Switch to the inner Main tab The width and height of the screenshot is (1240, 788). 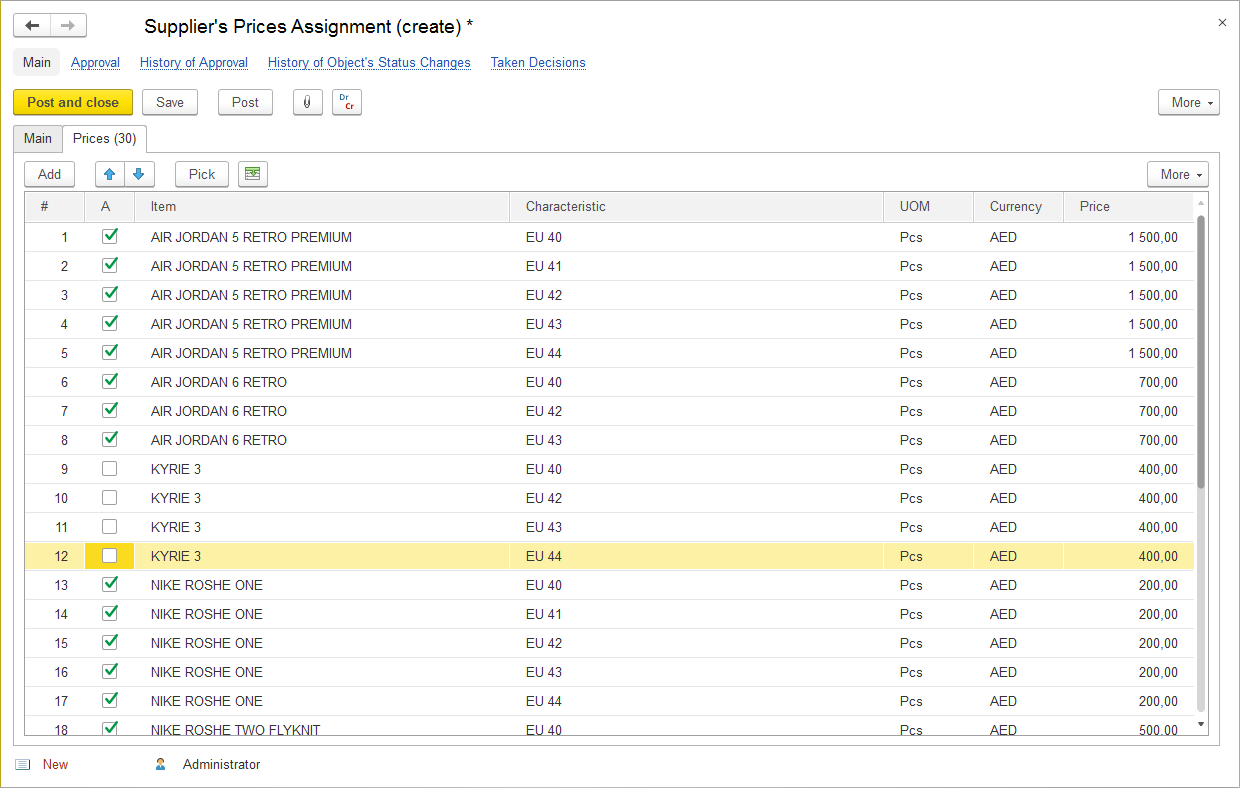point(38,138)
